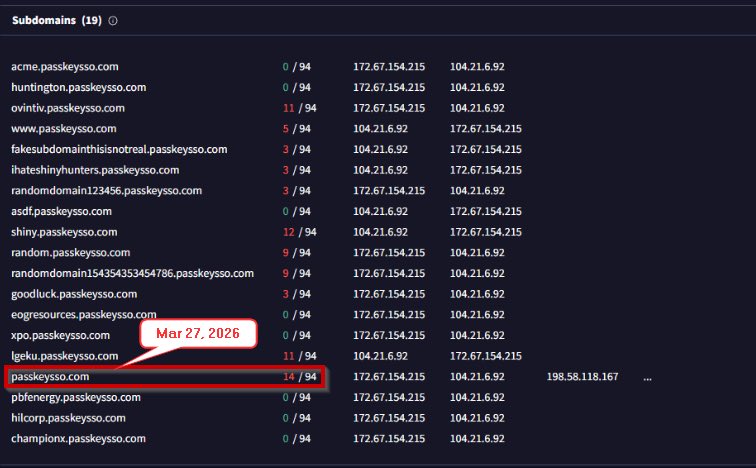Open huntington.passkeysso.com subdomain

point(79,87)
